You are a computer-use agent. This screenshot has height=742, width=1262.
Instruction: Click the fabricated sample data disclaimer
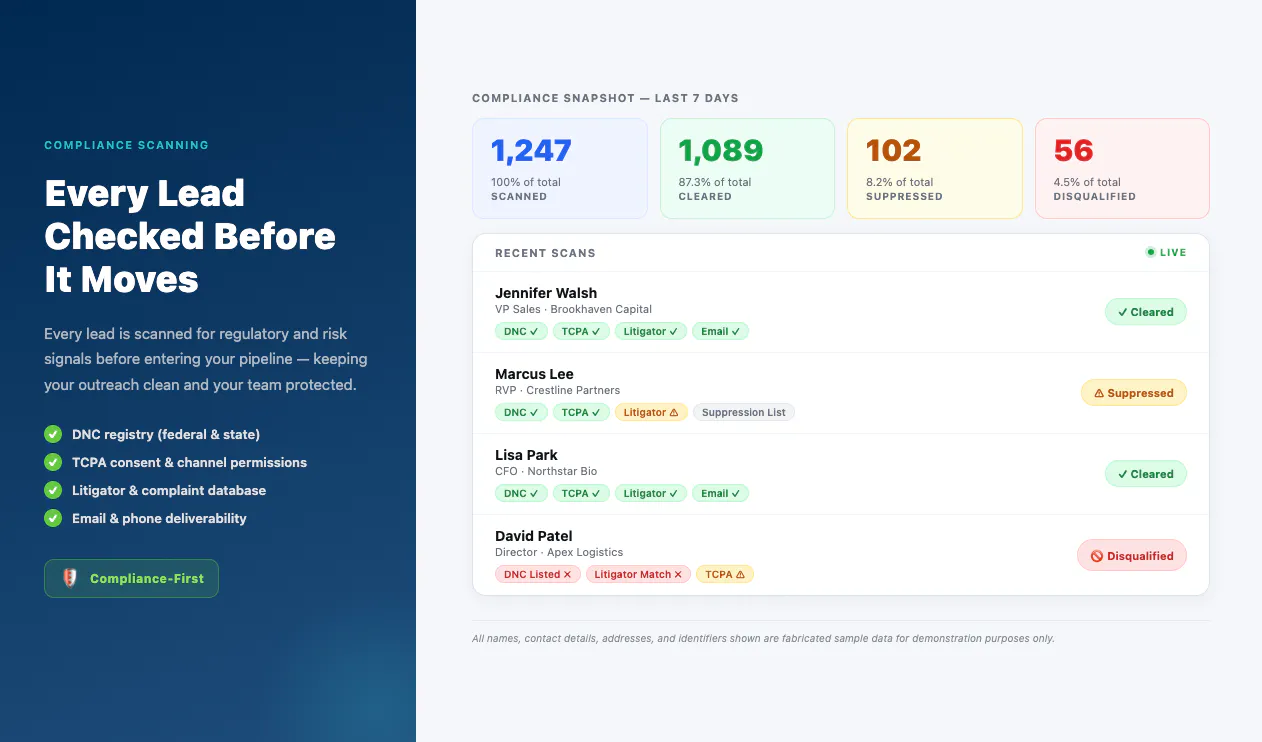(x=763, y=638)
